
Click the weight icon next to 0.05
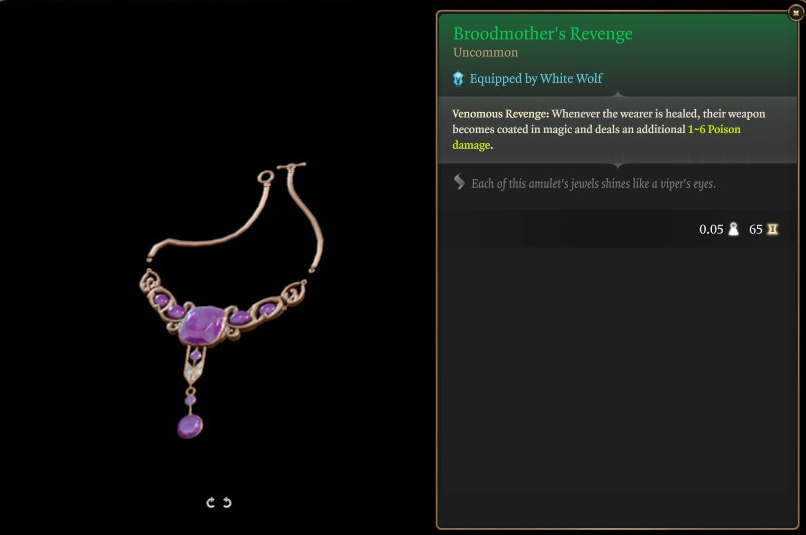(x=734, y=229)
